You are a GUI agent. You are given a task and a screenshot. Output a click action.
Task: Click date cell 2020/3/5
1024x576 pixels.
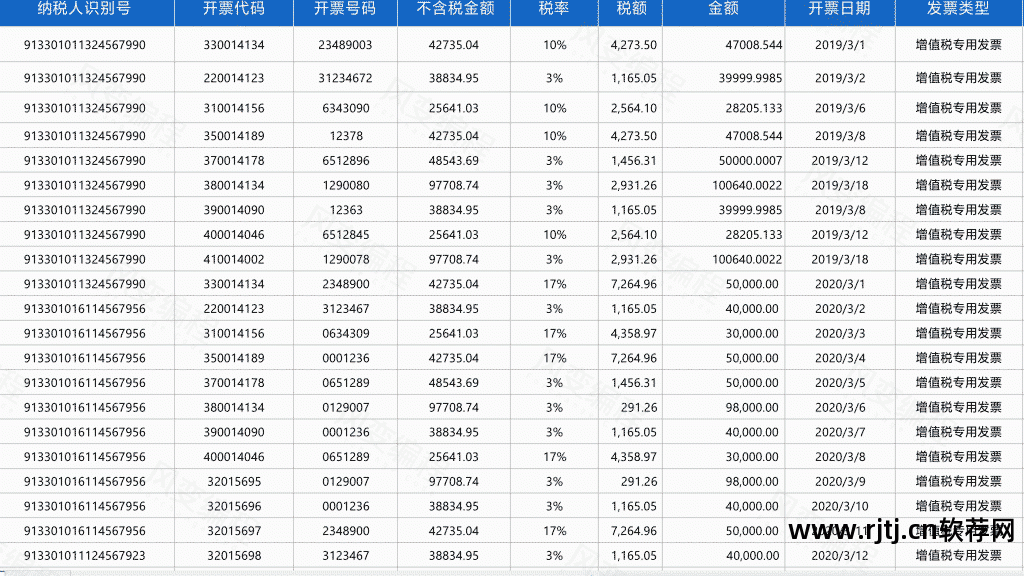tap(840, 383)
